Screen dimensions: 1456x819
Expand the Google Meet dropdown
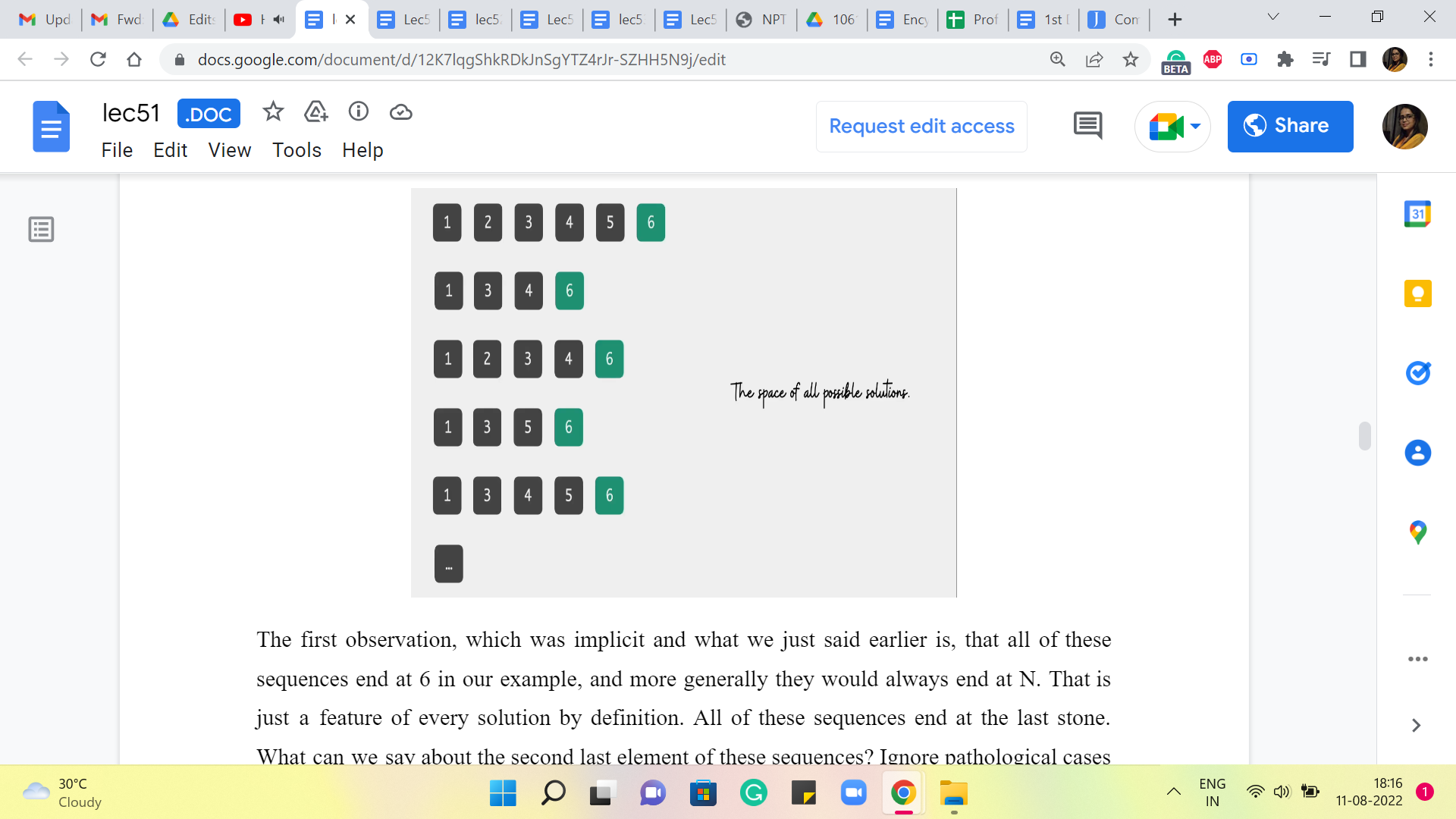click(1196, 126)
